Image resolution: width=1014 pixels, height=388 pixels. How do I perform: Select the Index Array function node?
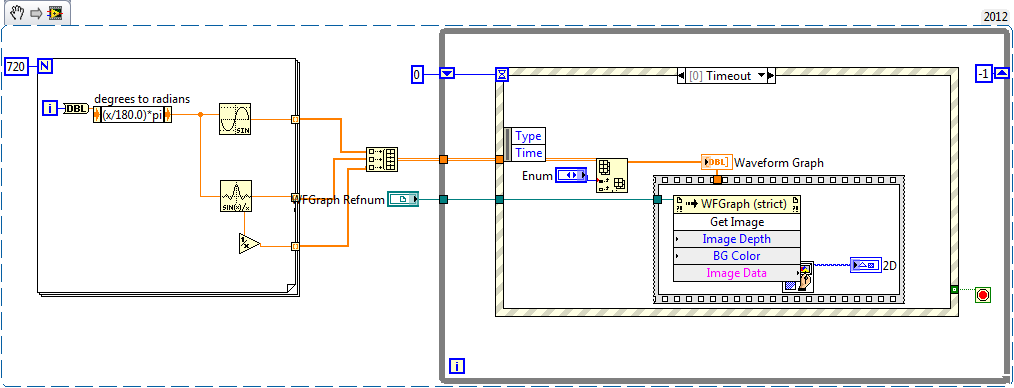click(x=611, y=175)
